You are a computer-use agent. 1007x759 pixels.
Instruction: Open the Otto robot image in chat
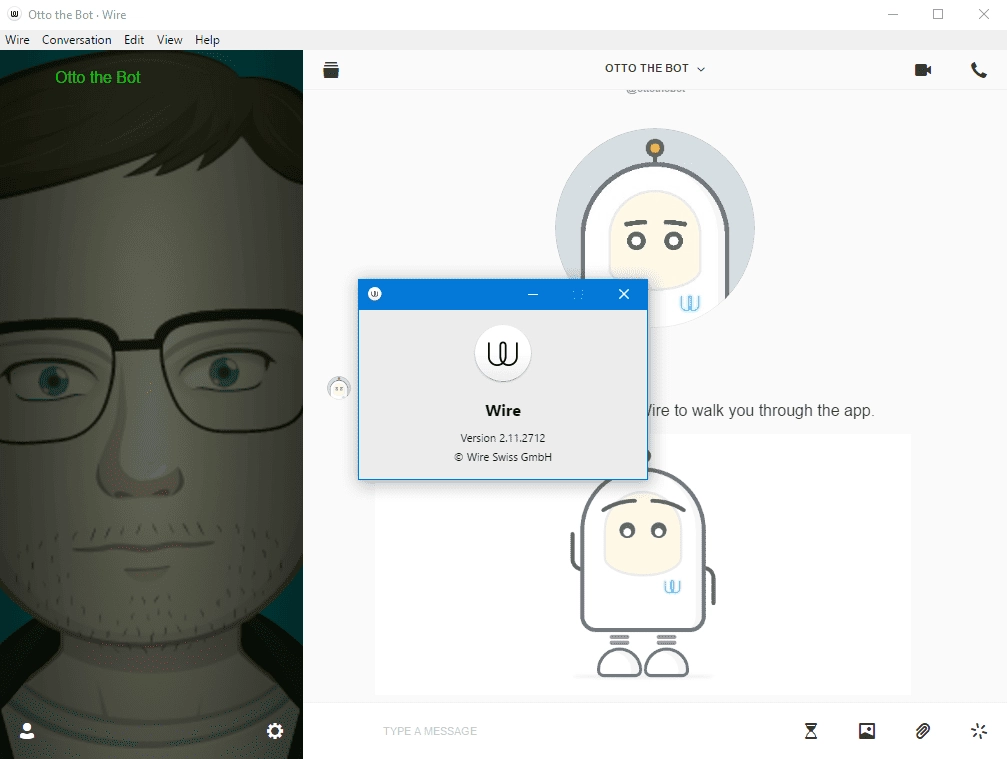[643, 564]
